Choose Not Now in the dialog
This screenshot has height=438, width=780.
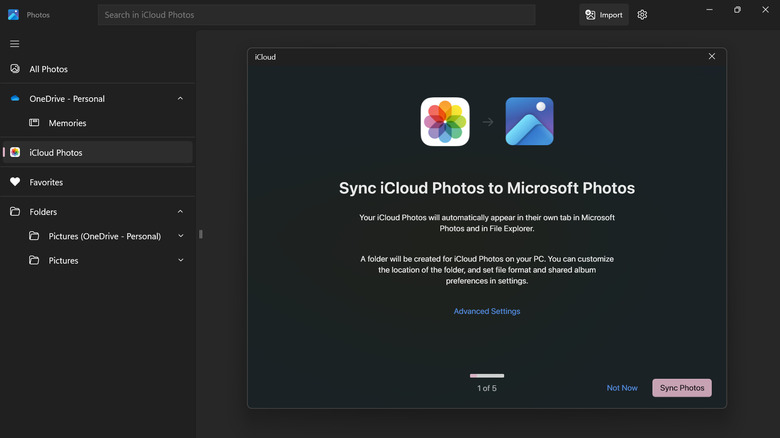click(x=622, y=388)
